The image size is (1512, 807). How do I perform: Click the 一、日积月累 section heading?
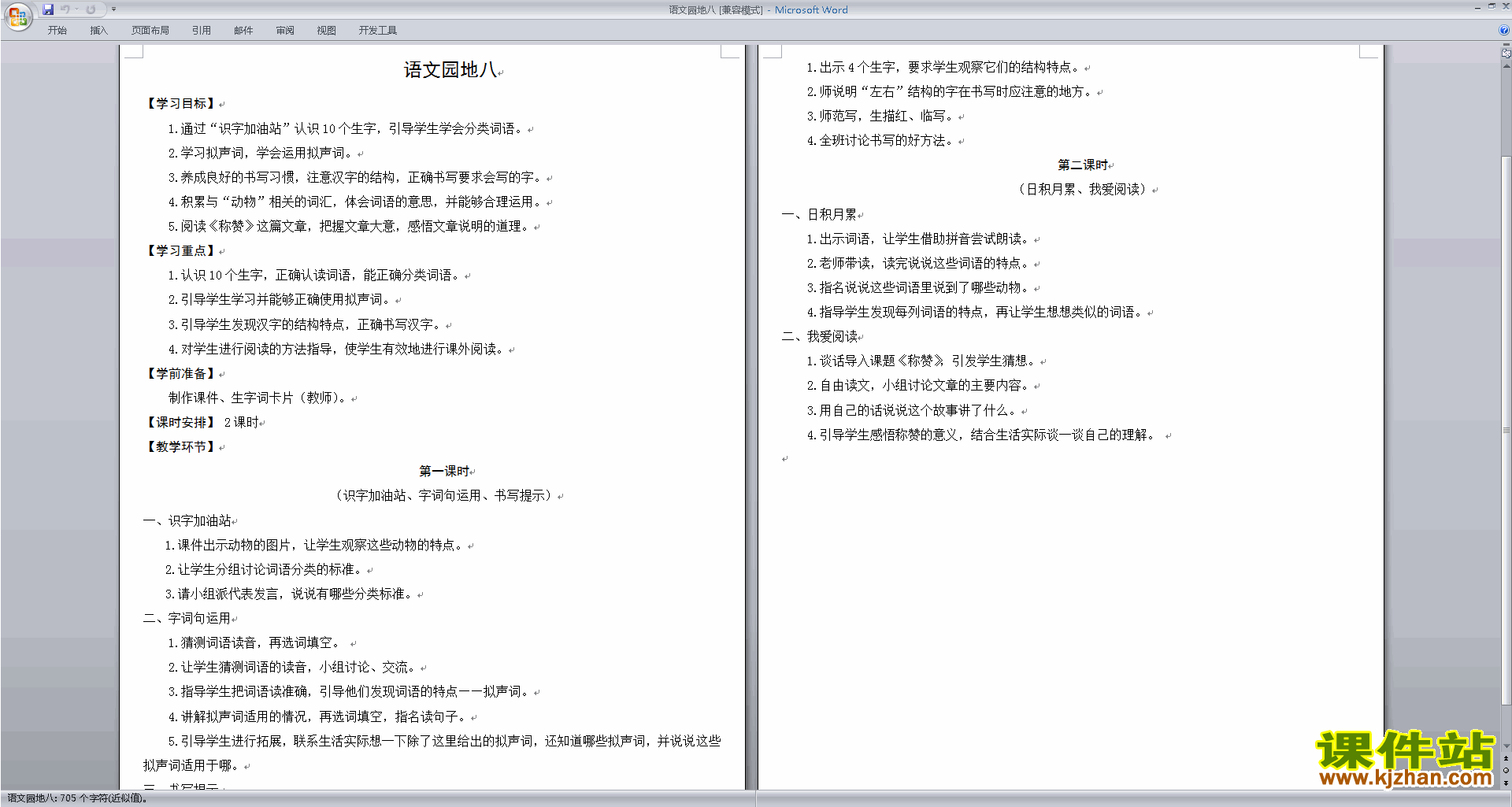point(820,215)
